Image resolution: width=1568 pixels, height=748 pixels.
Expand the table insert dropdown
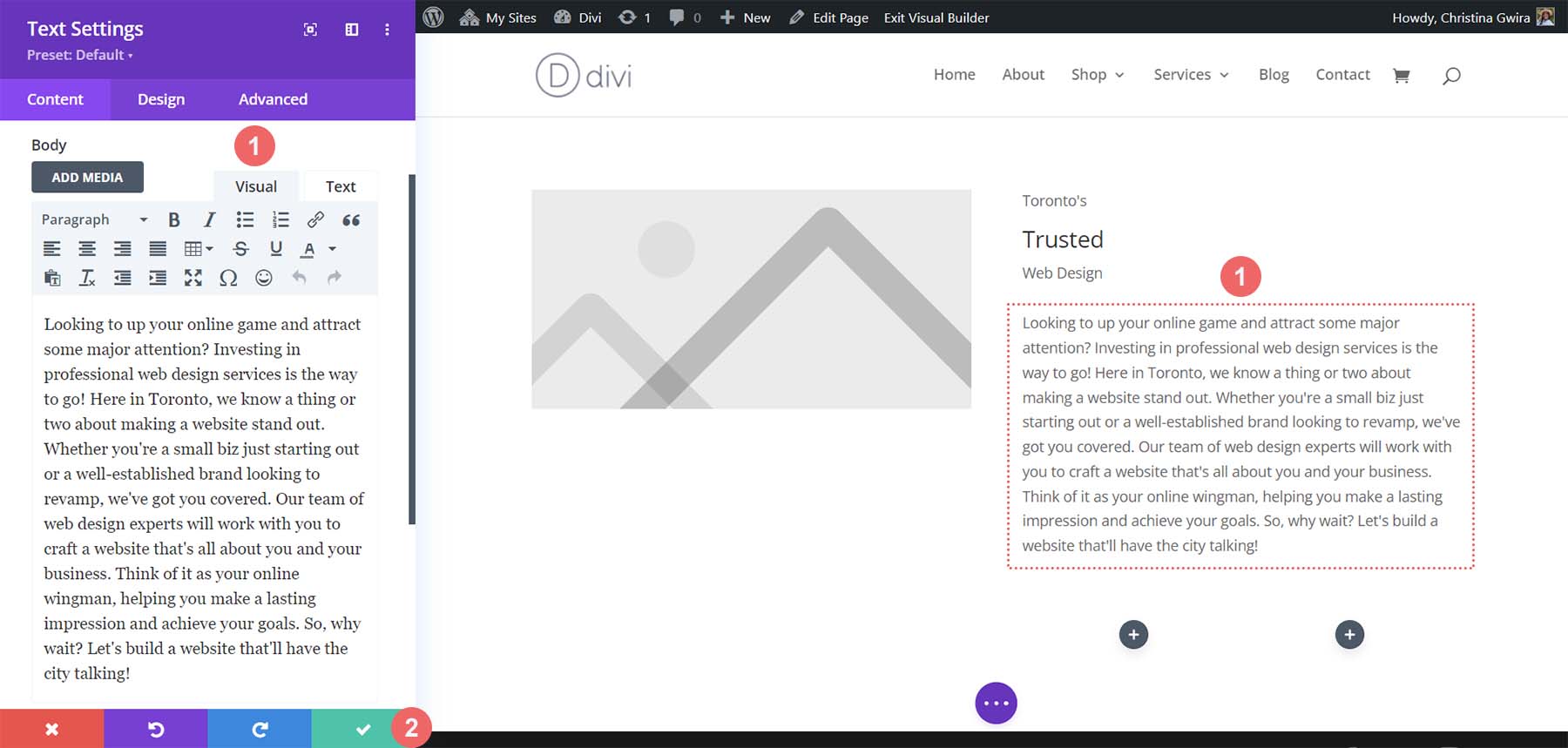[x=199, y=249]
